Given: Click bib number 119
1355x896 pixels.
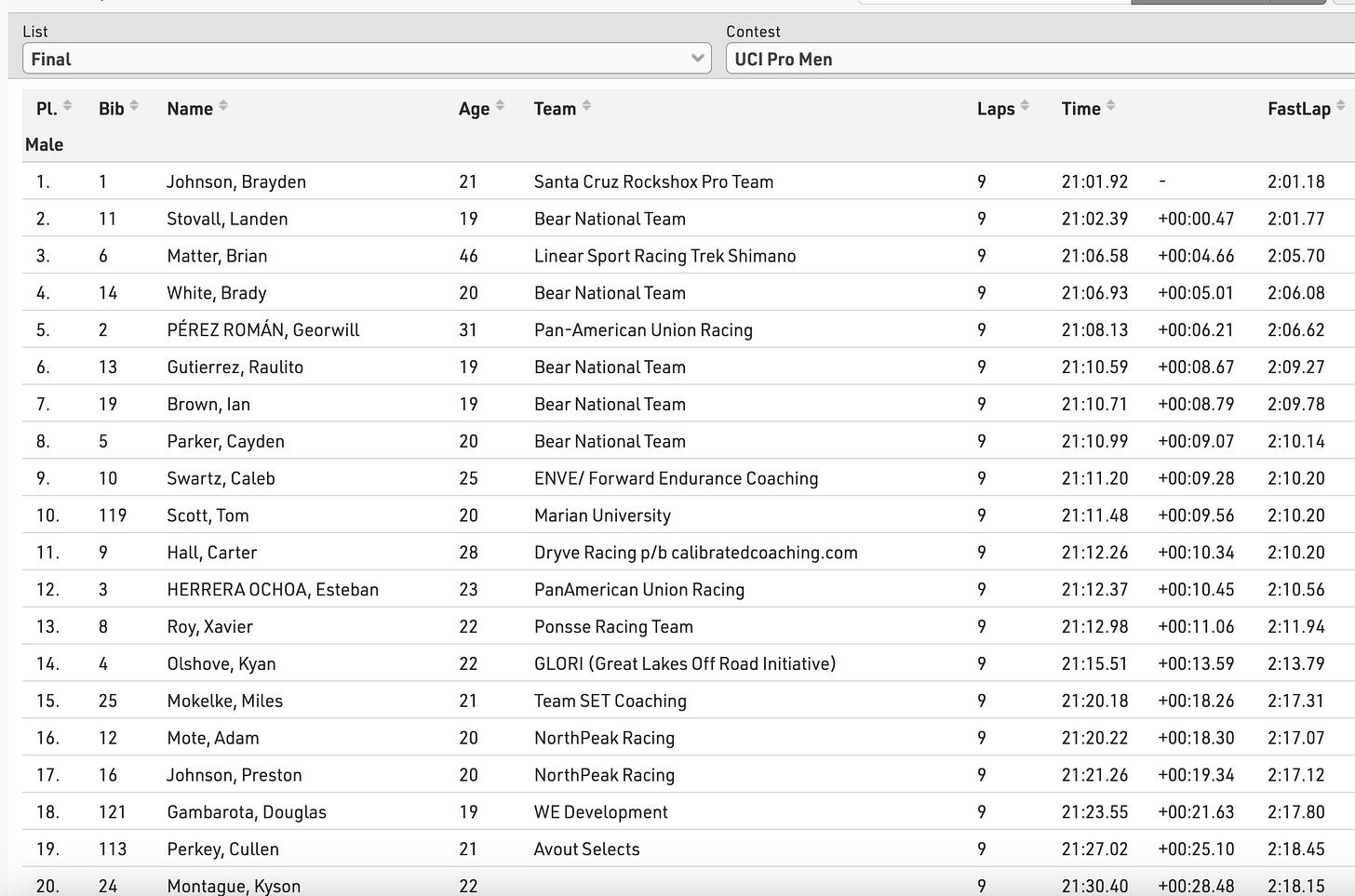Looking at the screenshot, I should (113, 516).
